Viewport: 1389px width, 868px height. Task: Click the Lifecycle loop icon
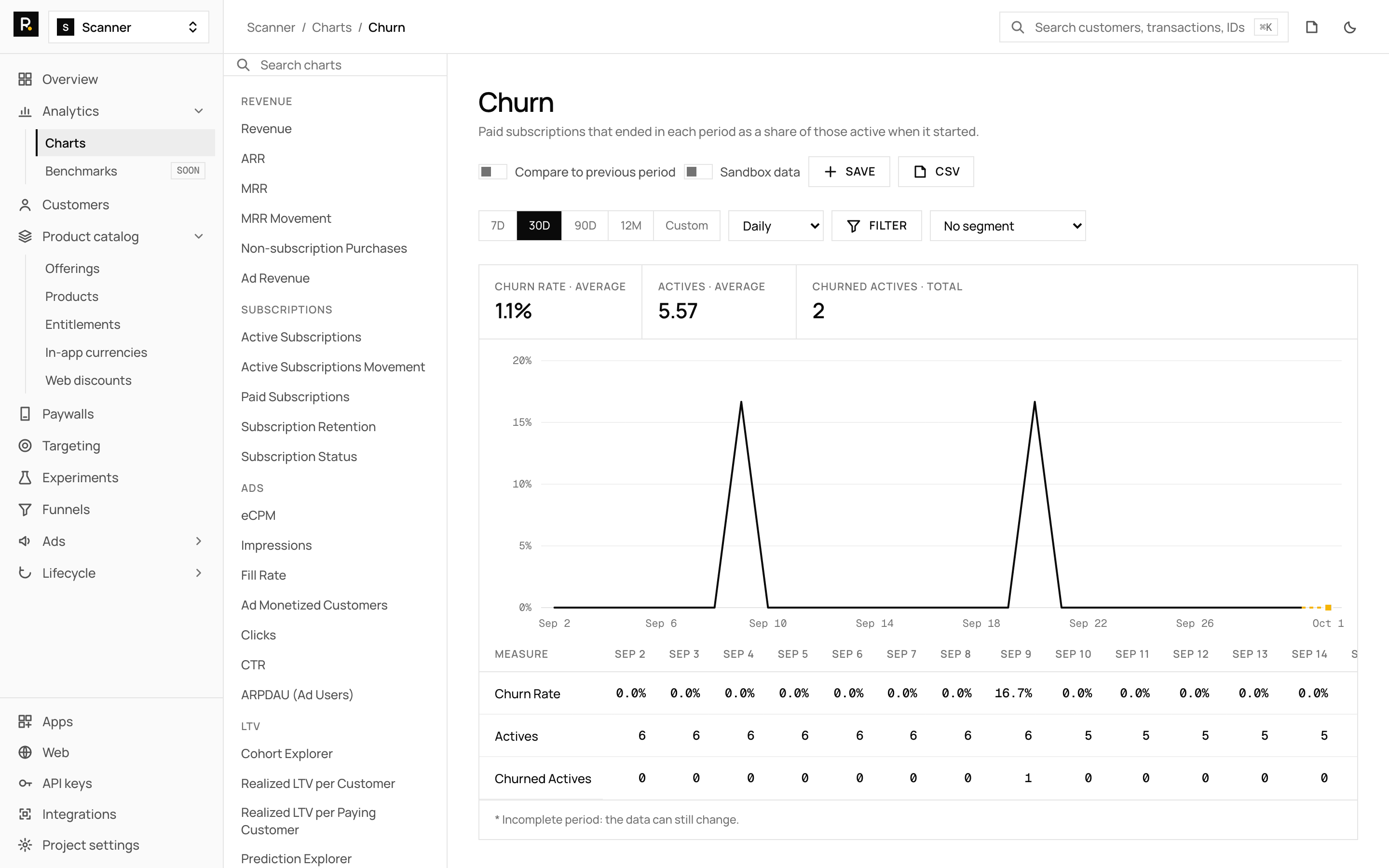point(25,573)
